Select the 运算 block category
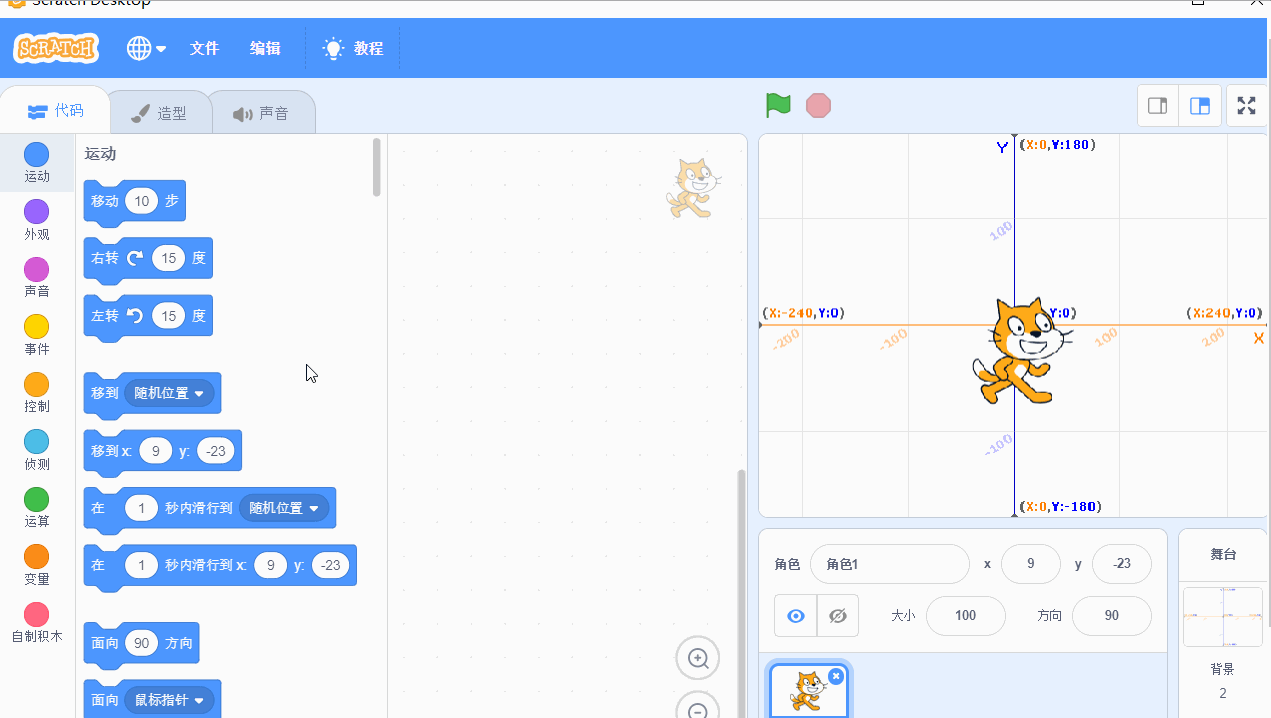 [37, 508]
